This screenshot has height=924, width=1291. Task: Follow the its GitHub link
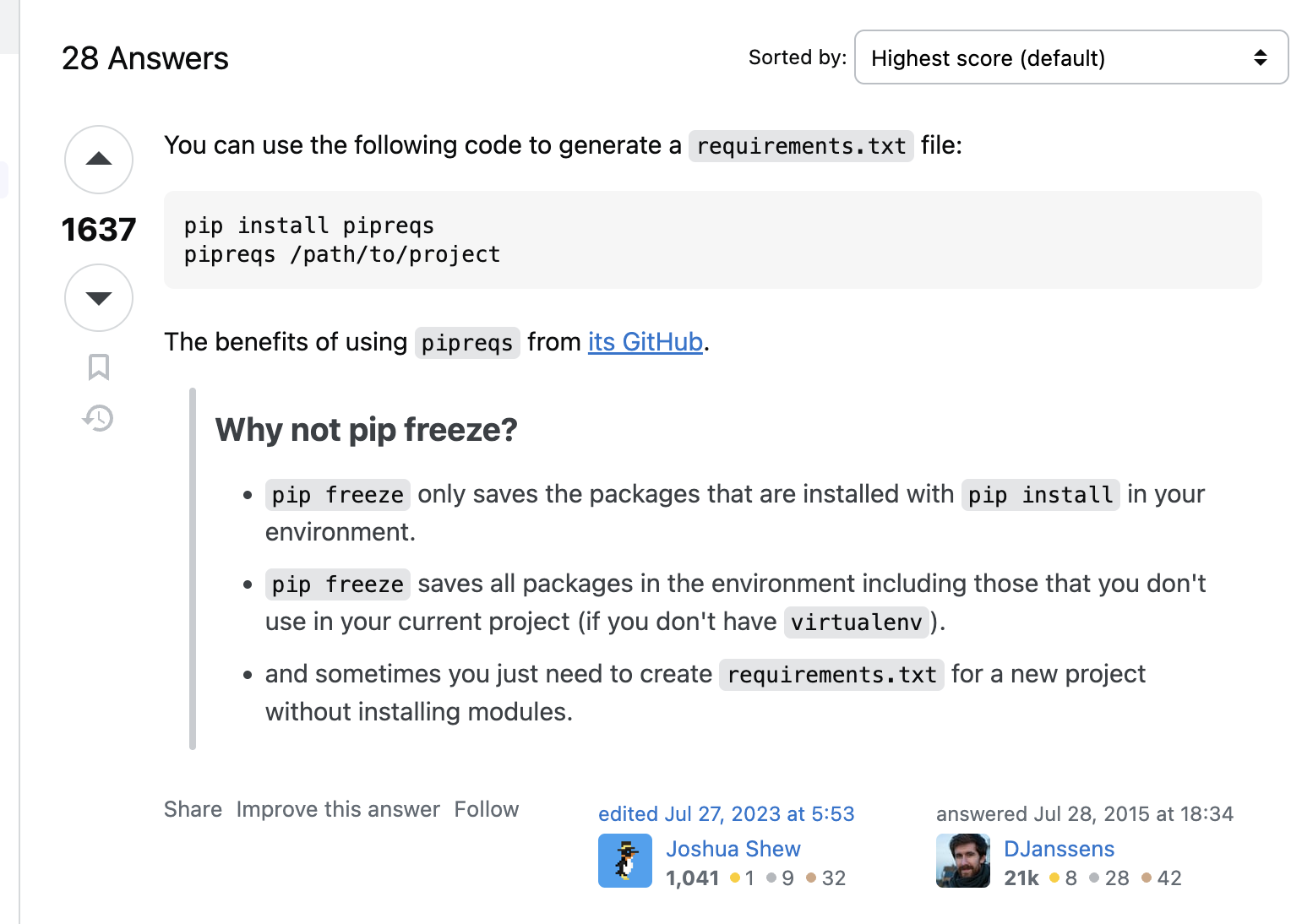click(645, 341)
